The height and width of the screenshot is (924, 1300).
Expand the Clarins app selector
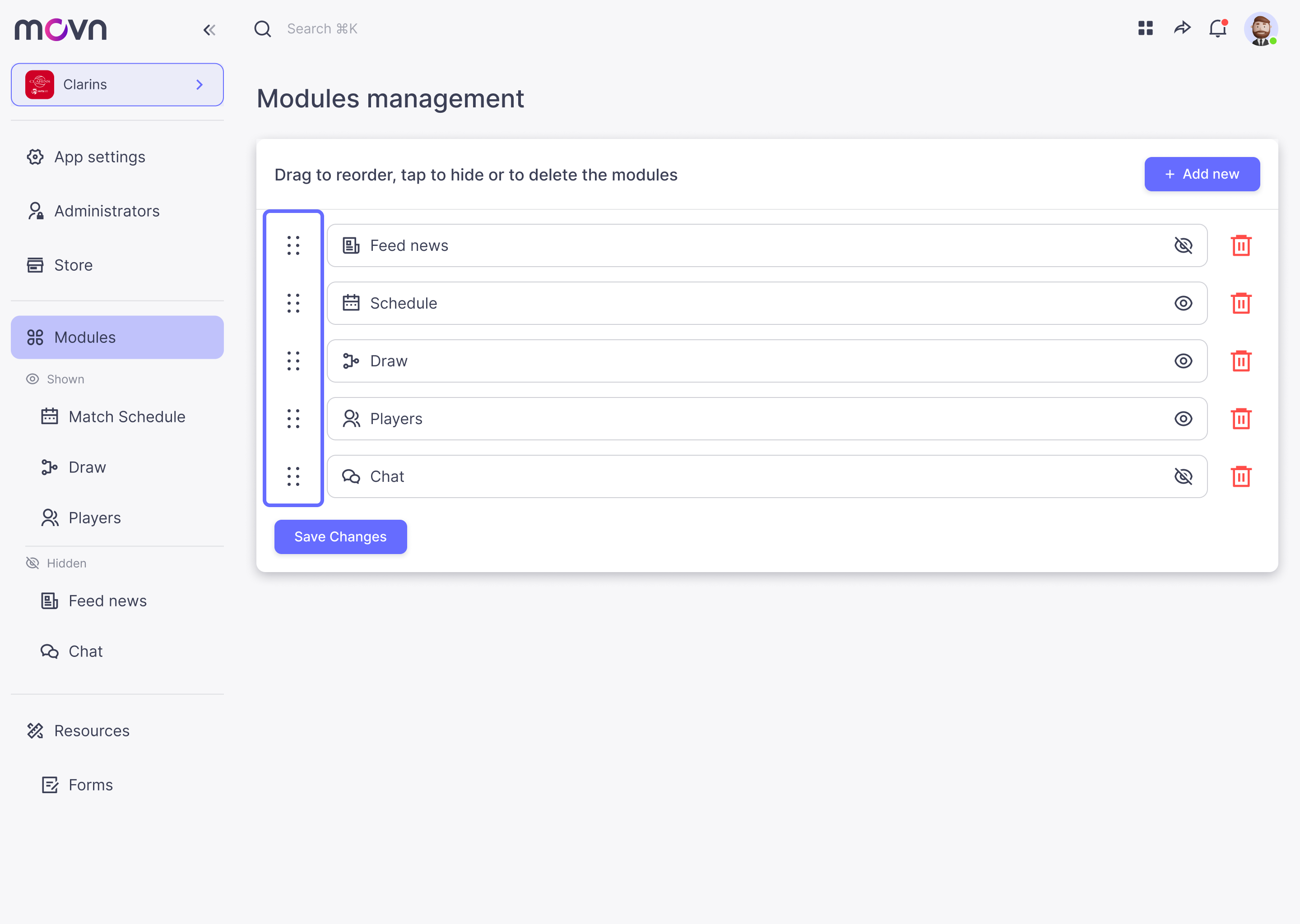117,85
